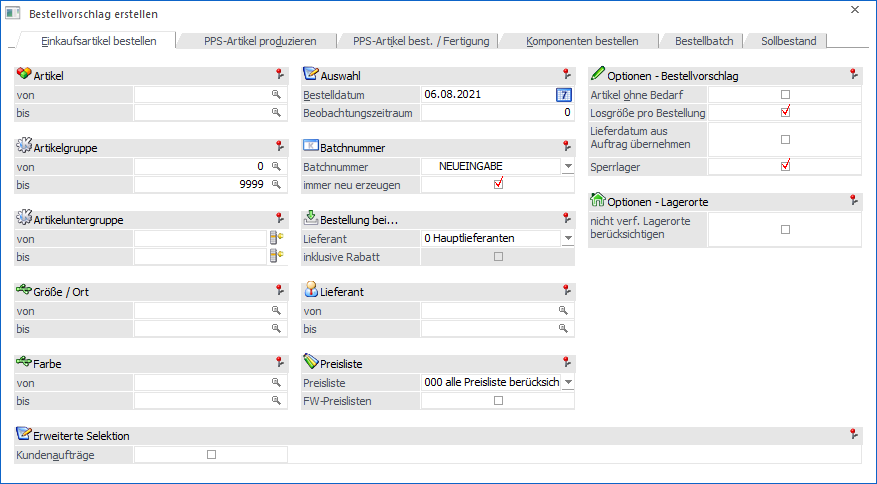Open the Lieferant Hauptlieferanten dropdown
Image resolution: width=877 pixels, height=484 pixels.
coord(568,238)
